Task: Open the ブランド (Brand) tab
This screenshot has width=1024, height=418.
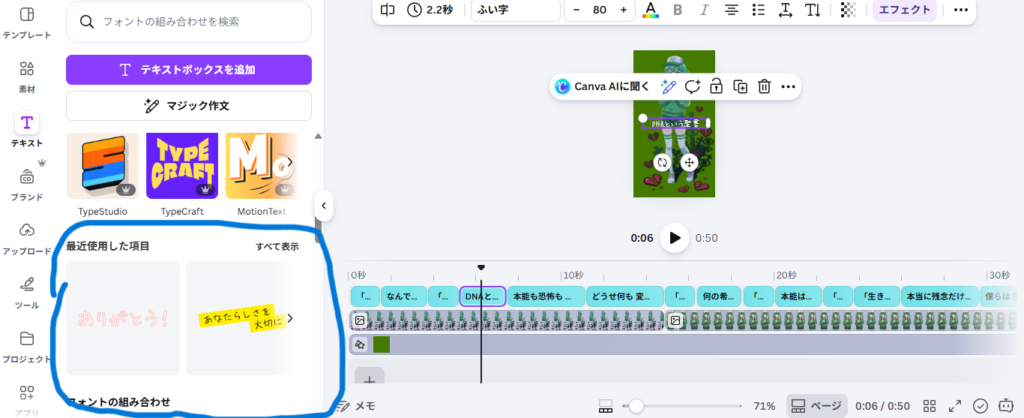Action: pos(27,183)
